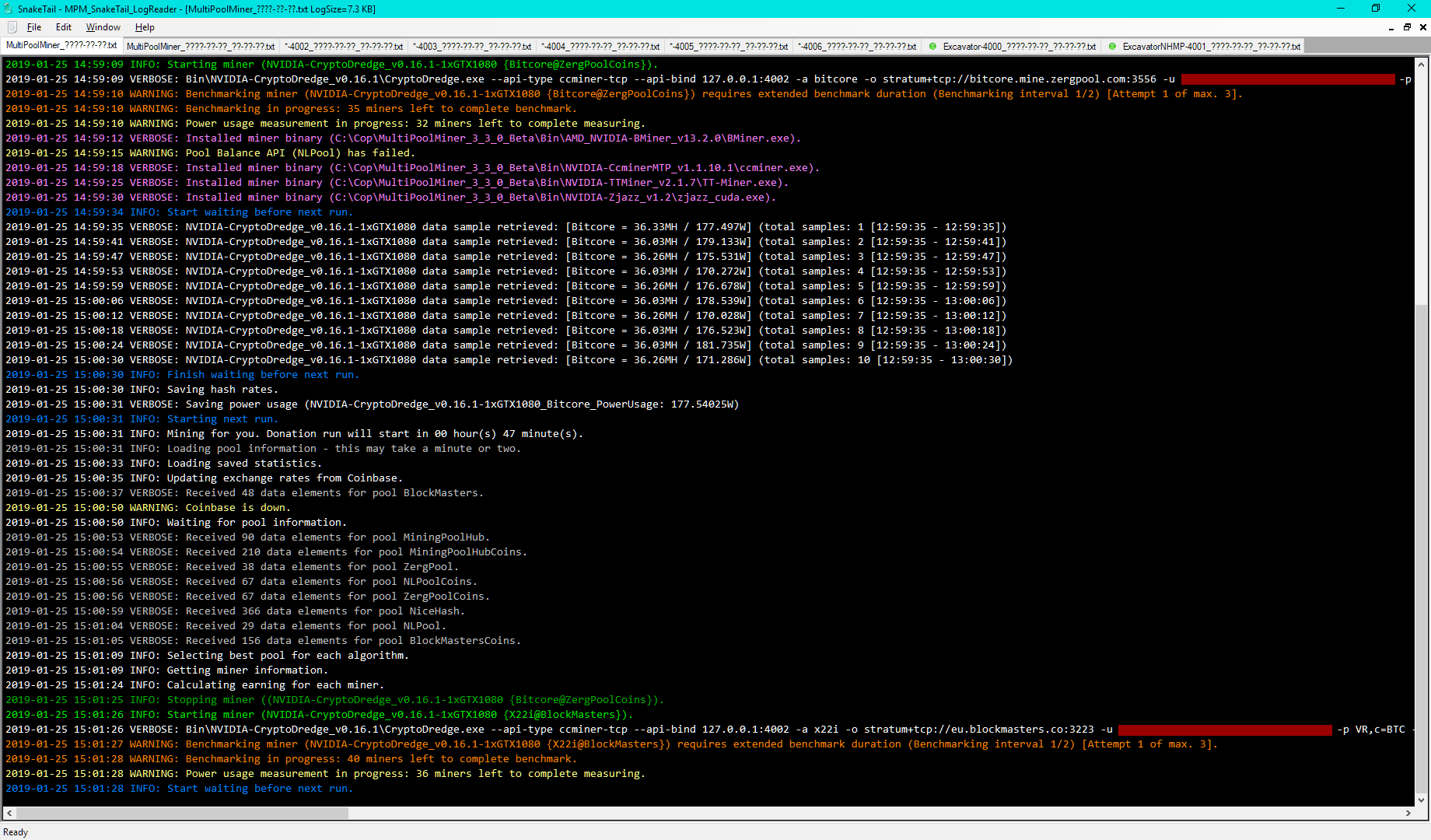Click the document icon below the File menu
This screenshot has height=840, width=1431.
(x=12, y=26)
